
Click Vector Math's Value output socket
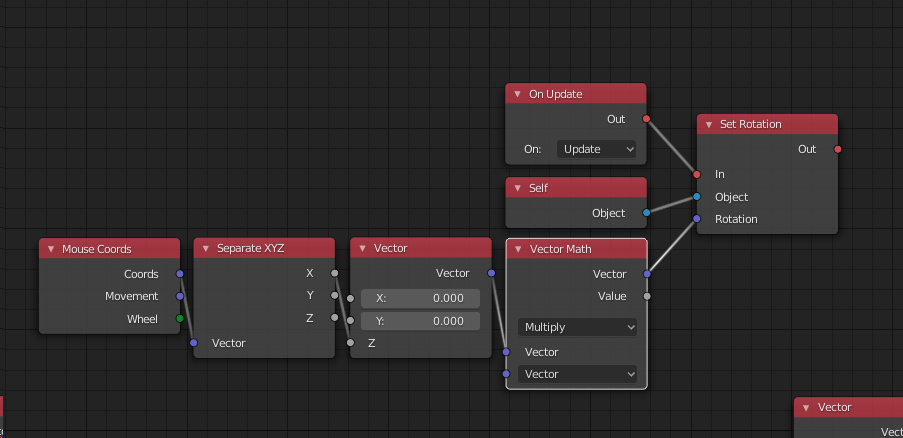[647, 296]
